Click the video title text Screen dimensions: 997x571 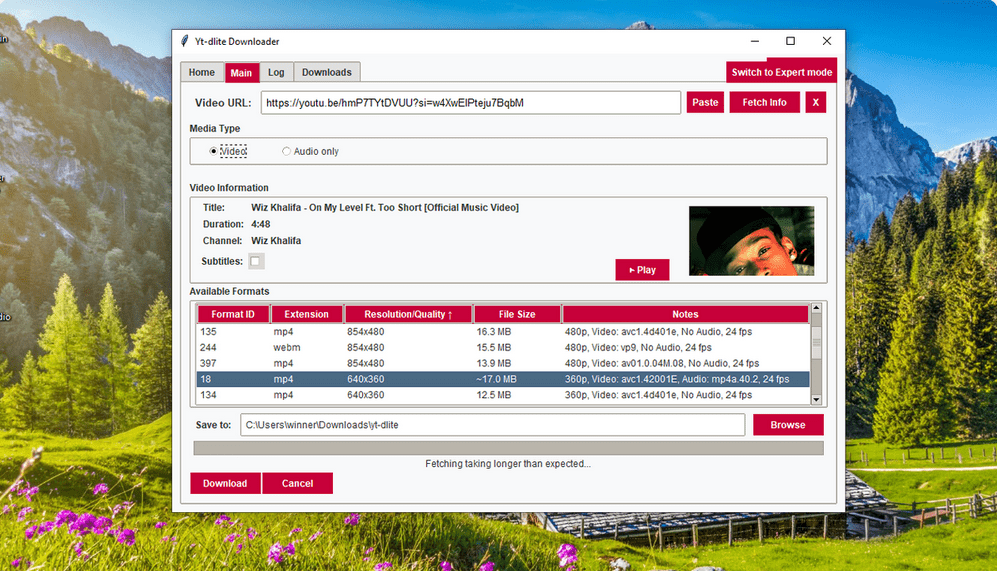[x=385, y=208]
